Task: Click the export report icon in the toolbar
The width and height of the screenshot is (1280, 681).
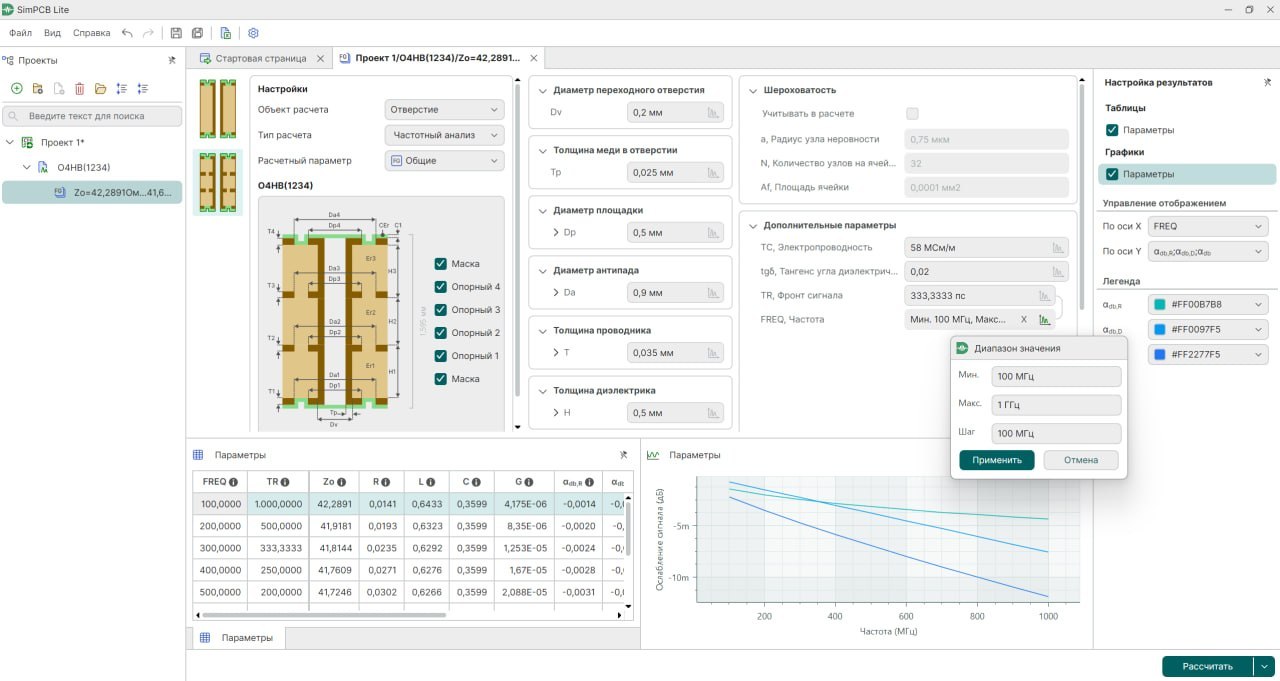Action: point(226,33)
